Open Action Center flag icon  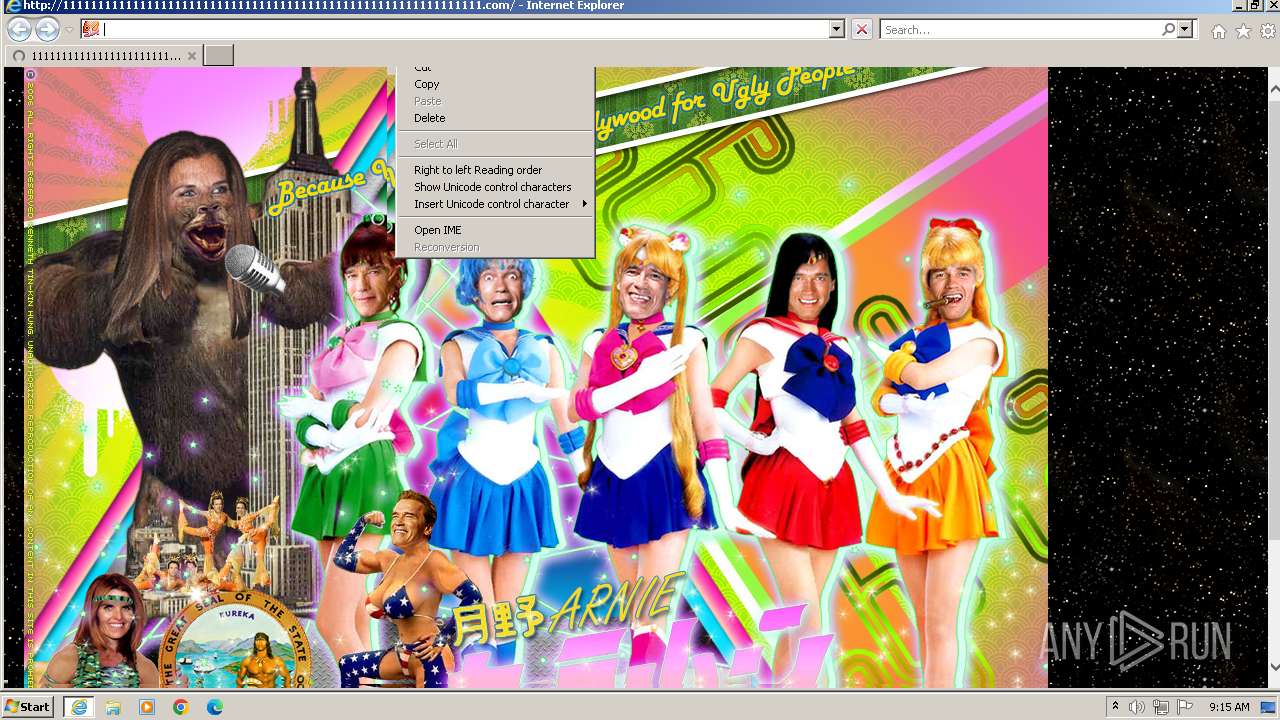1185,707
